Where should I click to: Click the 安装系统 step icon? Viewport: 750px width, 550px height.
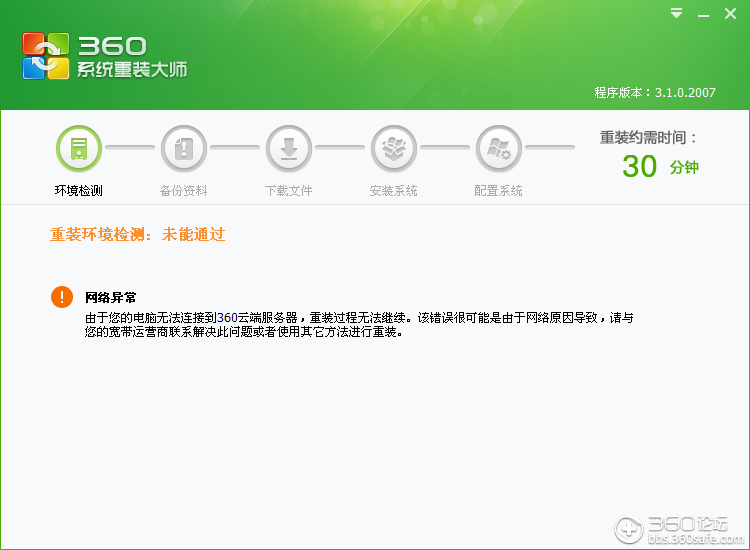[394, 149]
